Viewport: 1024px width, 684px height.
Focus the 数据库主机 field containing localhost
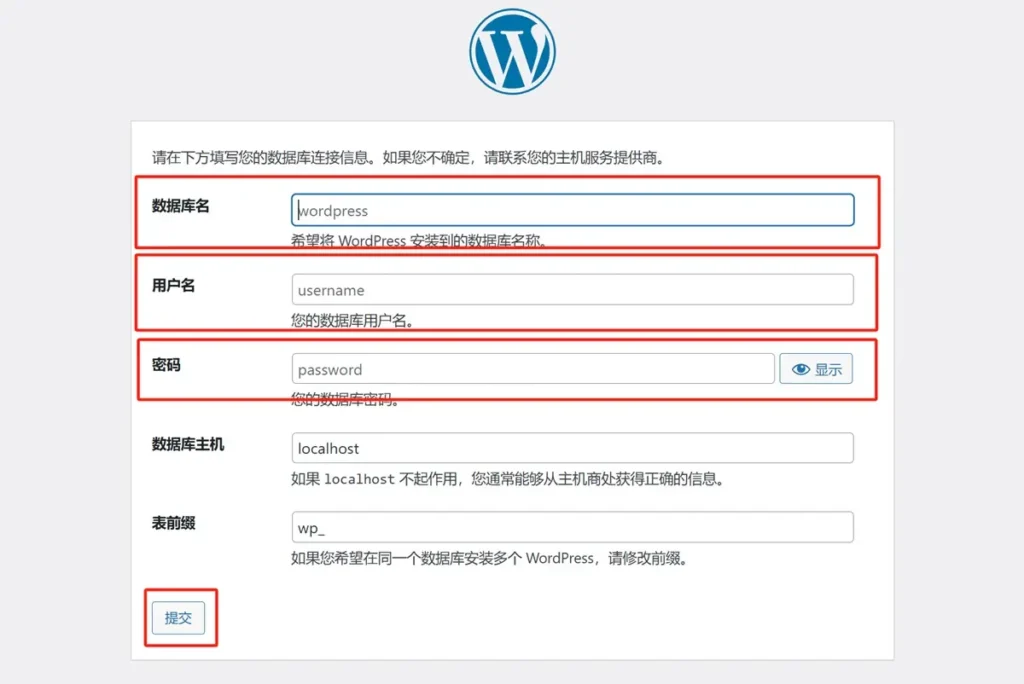point(570,447)
